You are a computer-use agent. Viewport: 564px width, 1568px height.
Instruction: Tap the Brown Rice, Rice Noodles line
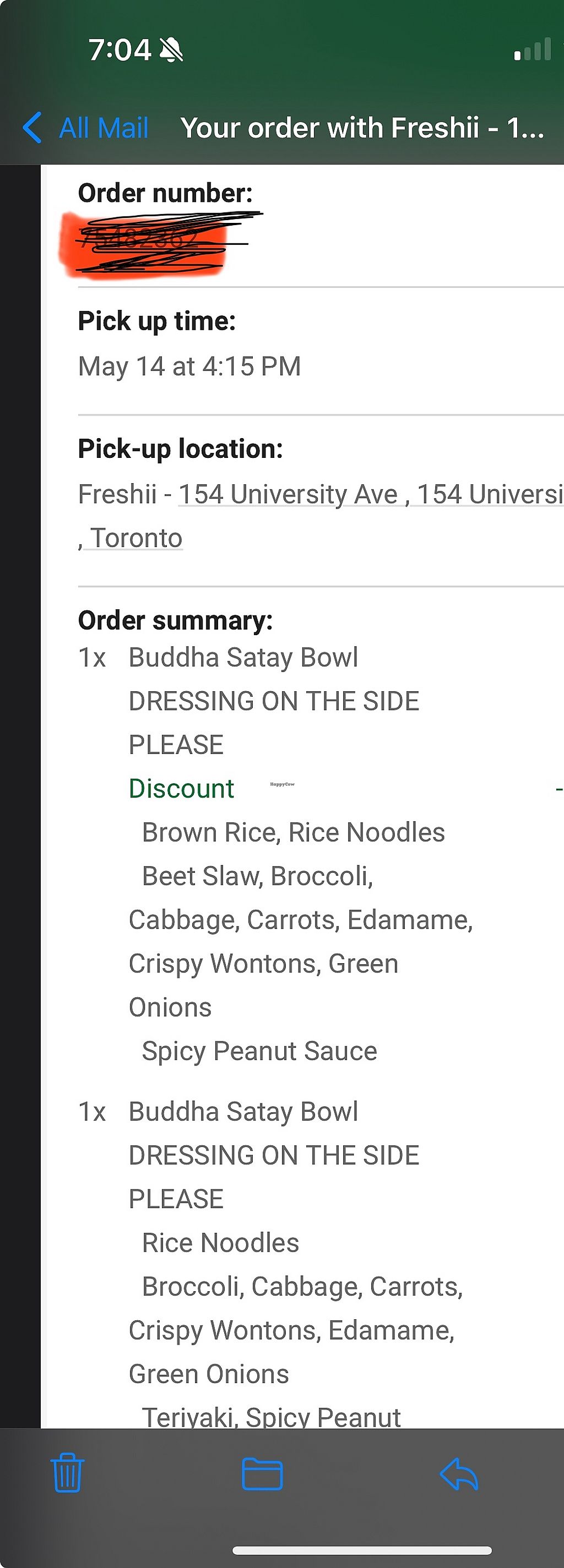click(293, 832)
